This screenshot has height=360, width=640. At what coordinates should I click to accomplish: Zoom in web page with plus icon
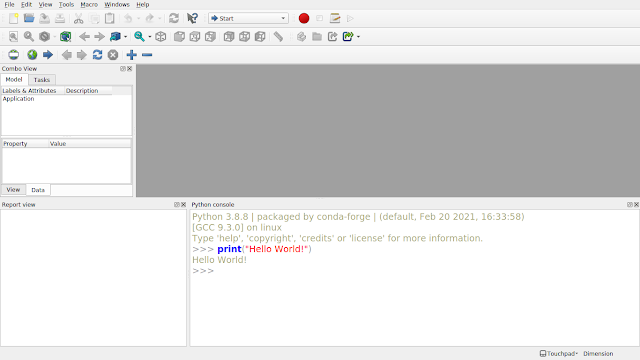(x=131, y=55)
